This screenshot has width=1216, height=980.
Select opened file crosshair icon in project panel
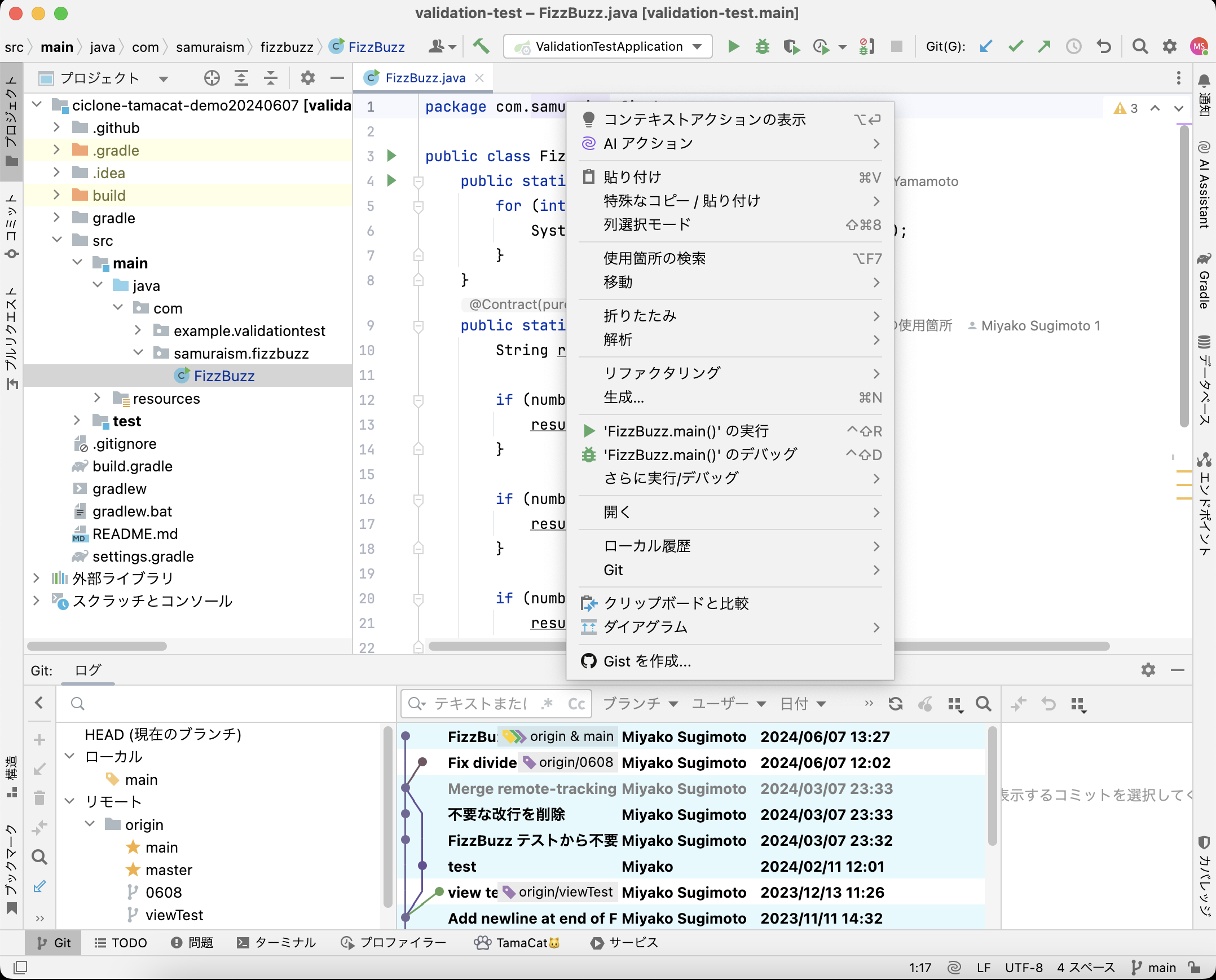212,78
